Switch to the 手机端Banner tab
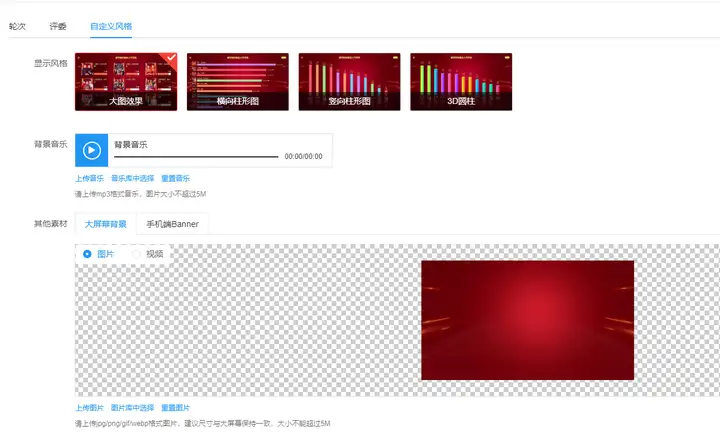Screen dimensions: 720x432 coord(173,224)
